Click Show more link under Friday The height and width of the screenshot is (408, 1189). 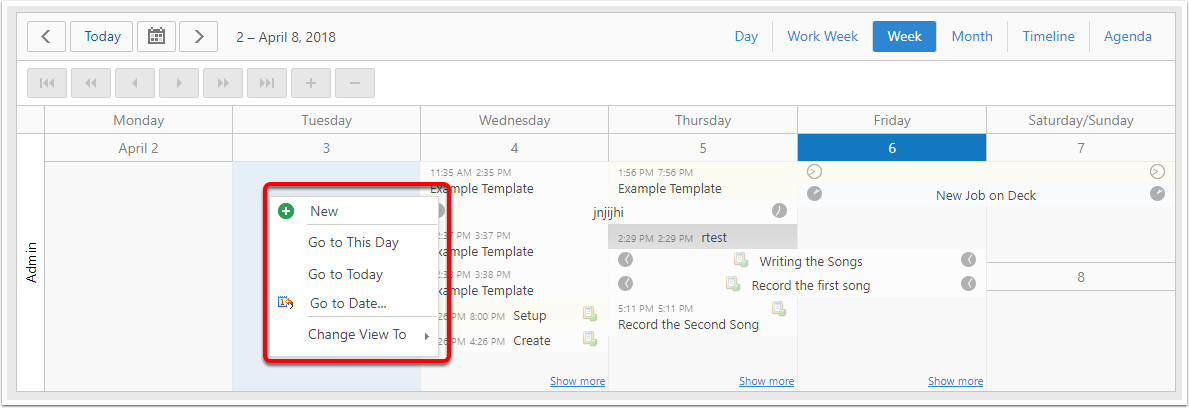click(x=955, y=381)
